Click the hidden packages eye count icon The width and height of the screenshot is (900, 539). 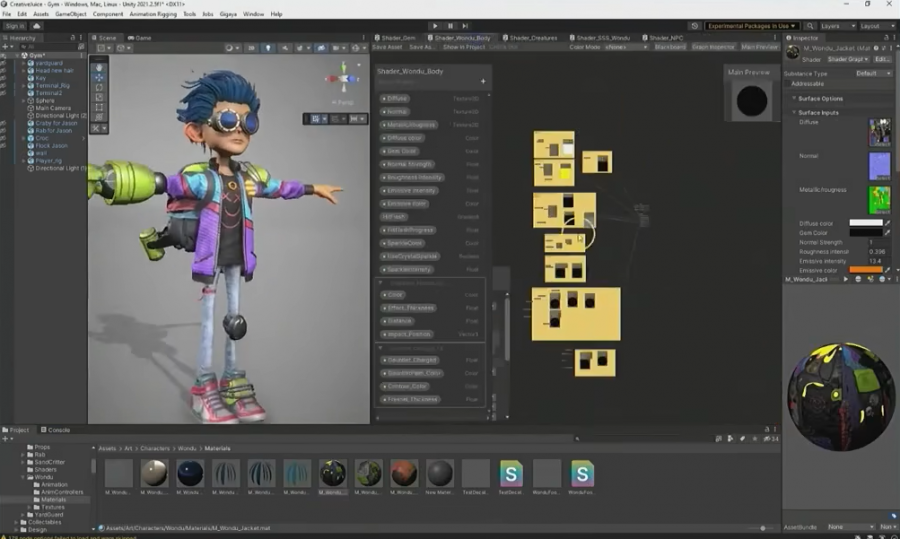click(771, 439)
